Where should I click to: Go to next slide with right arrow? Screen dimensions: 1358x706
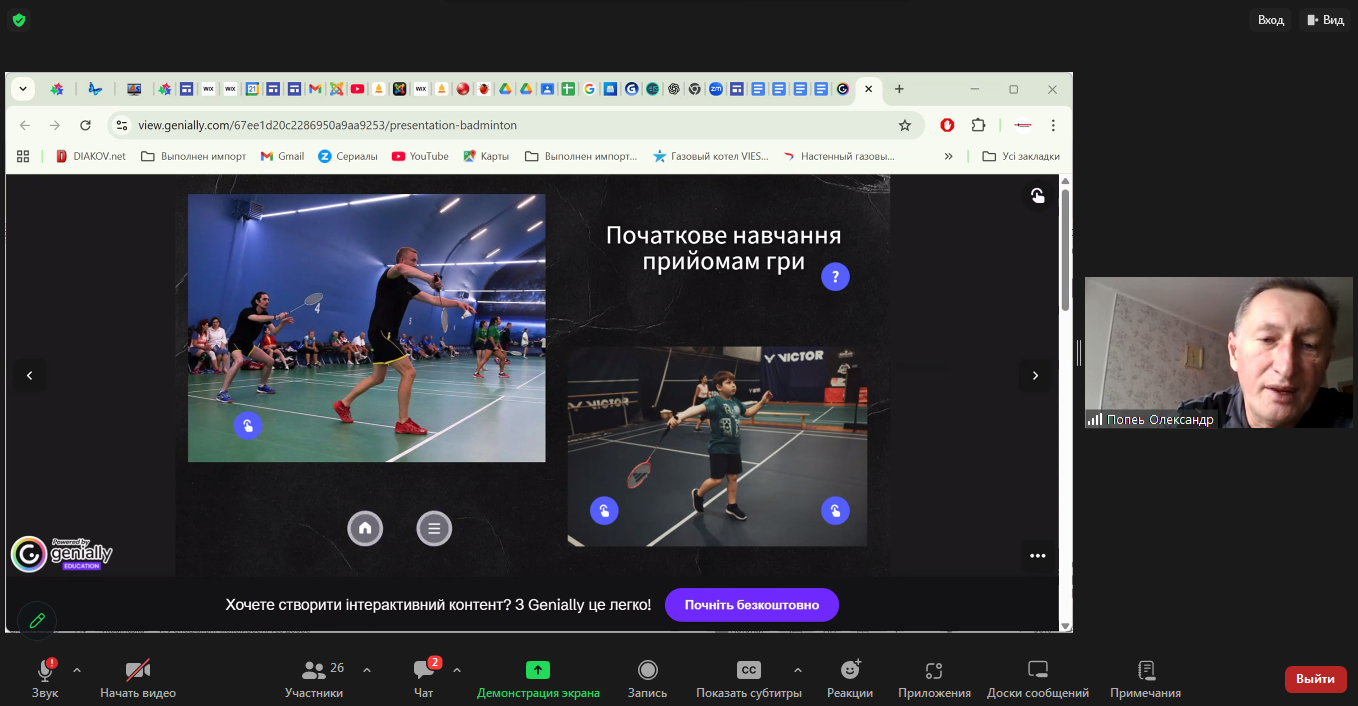point(1035,376)
